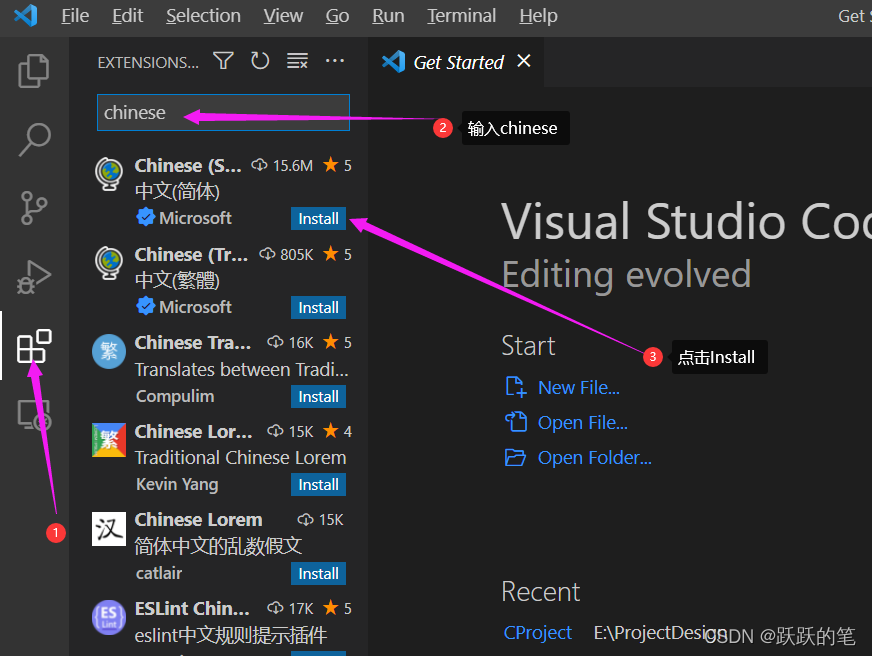Click the Chinese Translation extension icon
The width and height of the screenshot is (872, 656).
(109, 351)
